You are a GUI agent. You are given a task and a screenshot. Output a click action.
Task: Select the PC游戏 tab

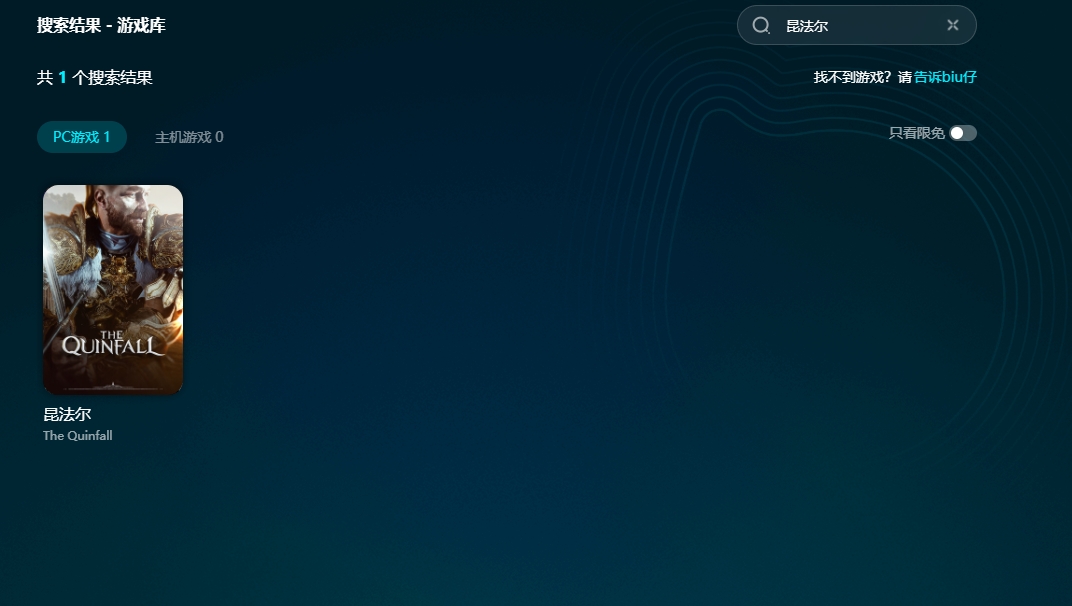[82, 137]
